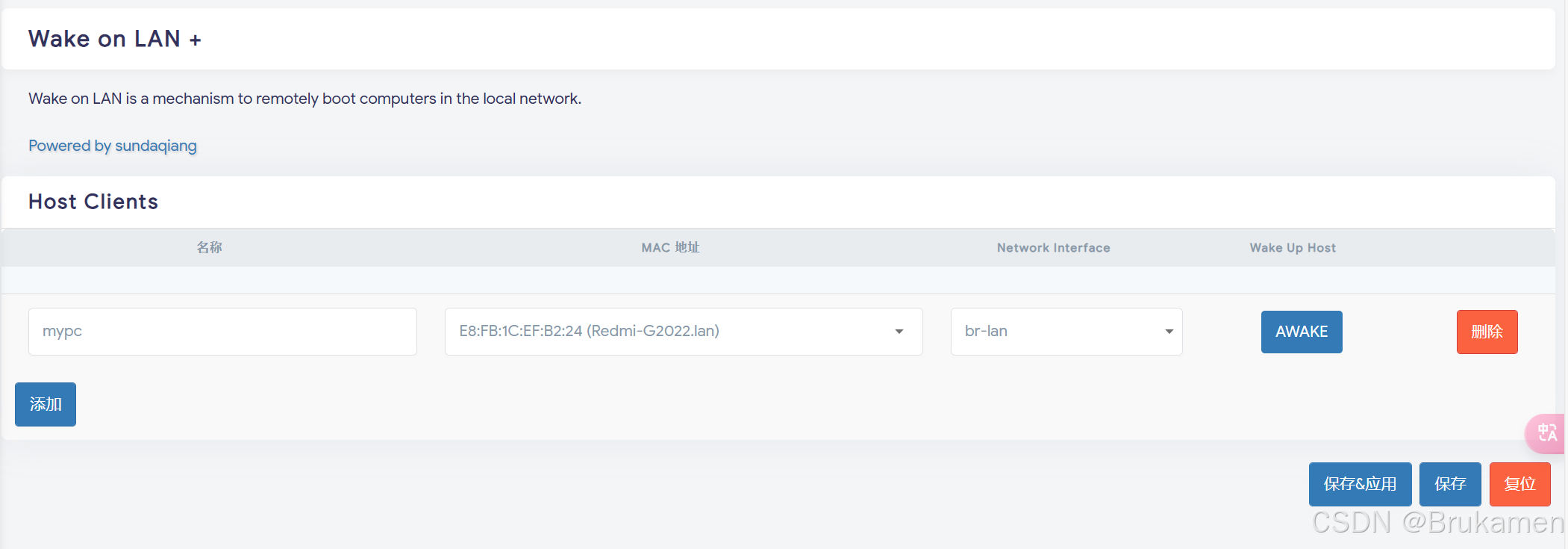The height and width of the screenshot is (549, 1568).
Task: Click the Wake on LAN + section header
Action: [x=114, y=39]
